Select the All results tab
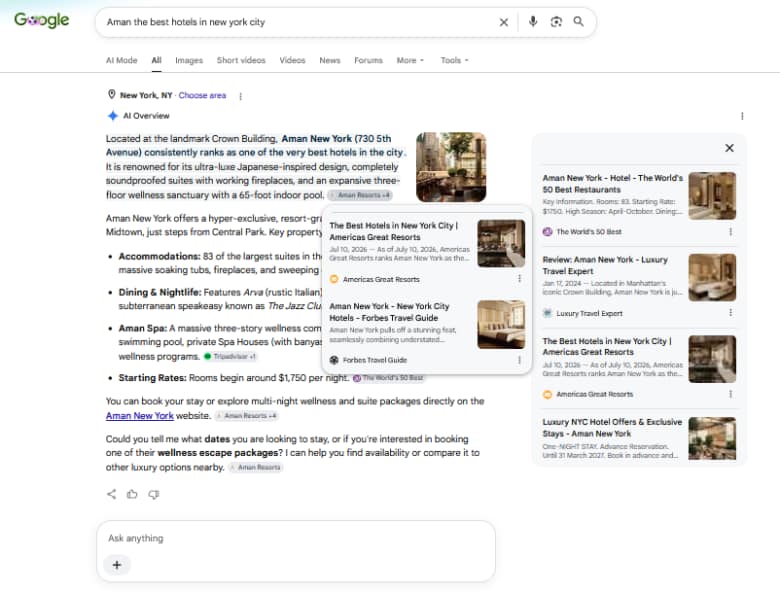The height and width of the screenshot is (592, 780). pos(156,60)
